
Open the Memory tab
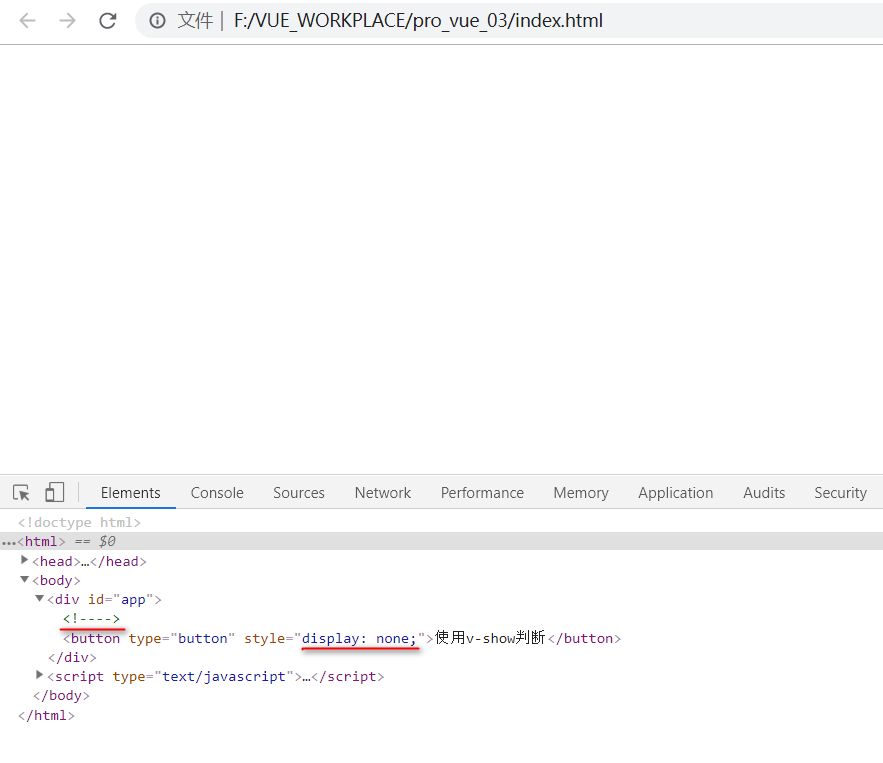pyautogui.click(x=581, y=493)
